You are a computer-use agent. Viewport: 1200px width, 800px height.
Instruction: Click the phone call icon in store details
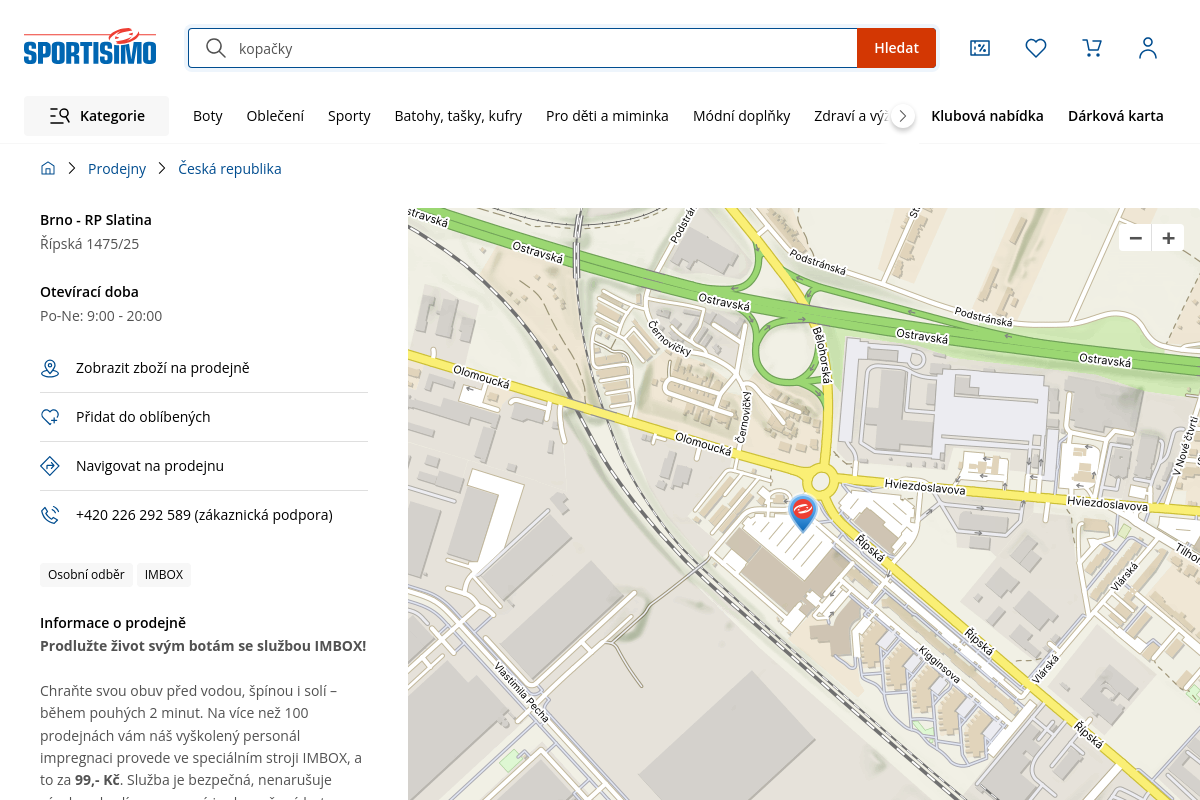pyautogui.click(x=50, y=515)
